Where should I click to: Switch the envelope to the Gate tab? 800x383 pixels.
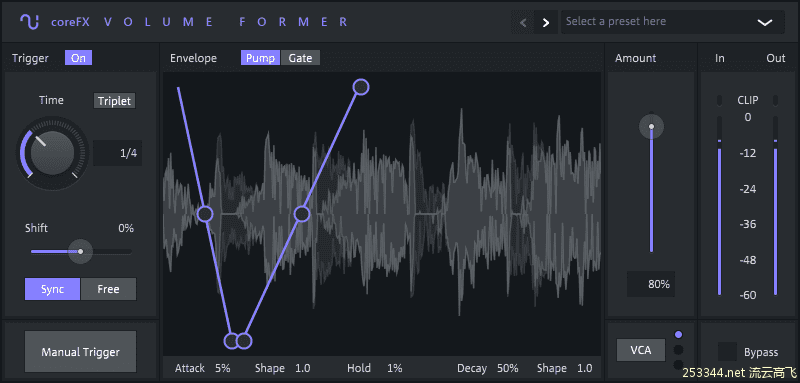(x=301, y=58)
